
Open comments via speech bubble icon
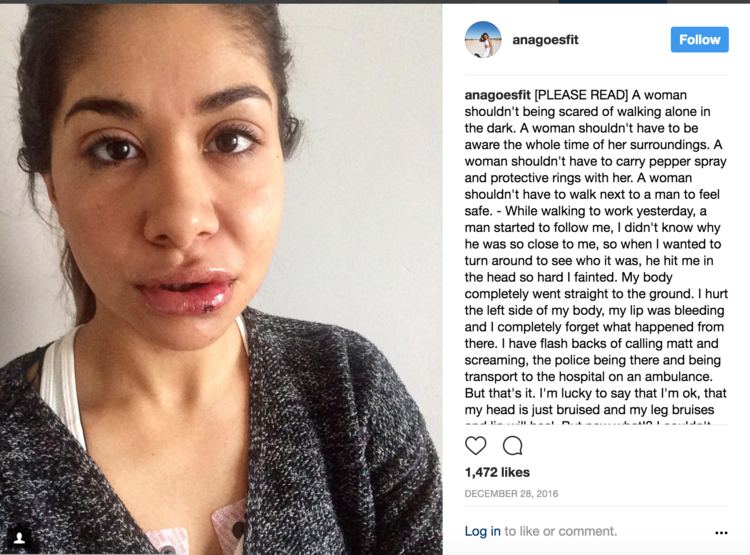512,445
